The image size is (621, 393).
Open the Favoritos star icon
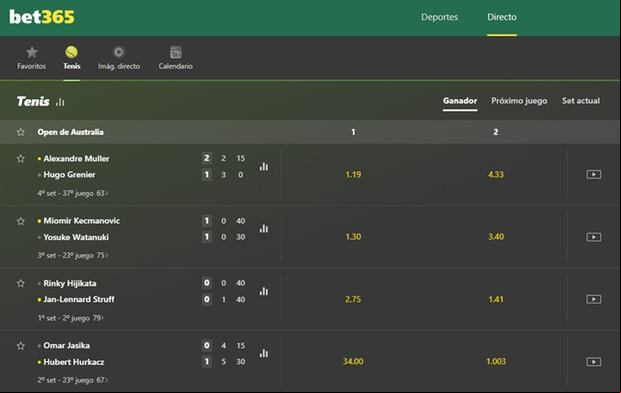[x=32, y=52]
